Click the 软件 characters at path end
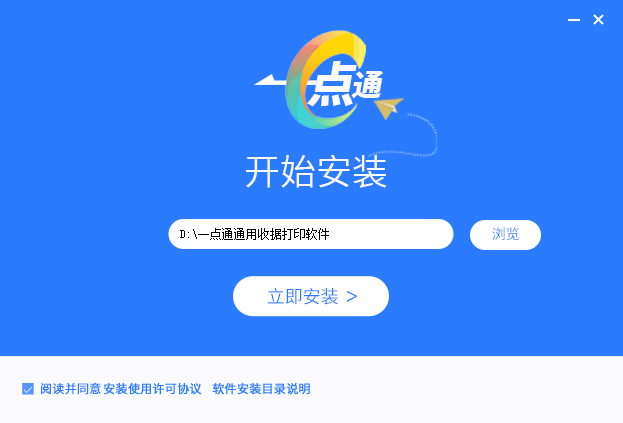The height and width of the screenshot is (423, 623). pyautogui.click(x=317, y=234)
